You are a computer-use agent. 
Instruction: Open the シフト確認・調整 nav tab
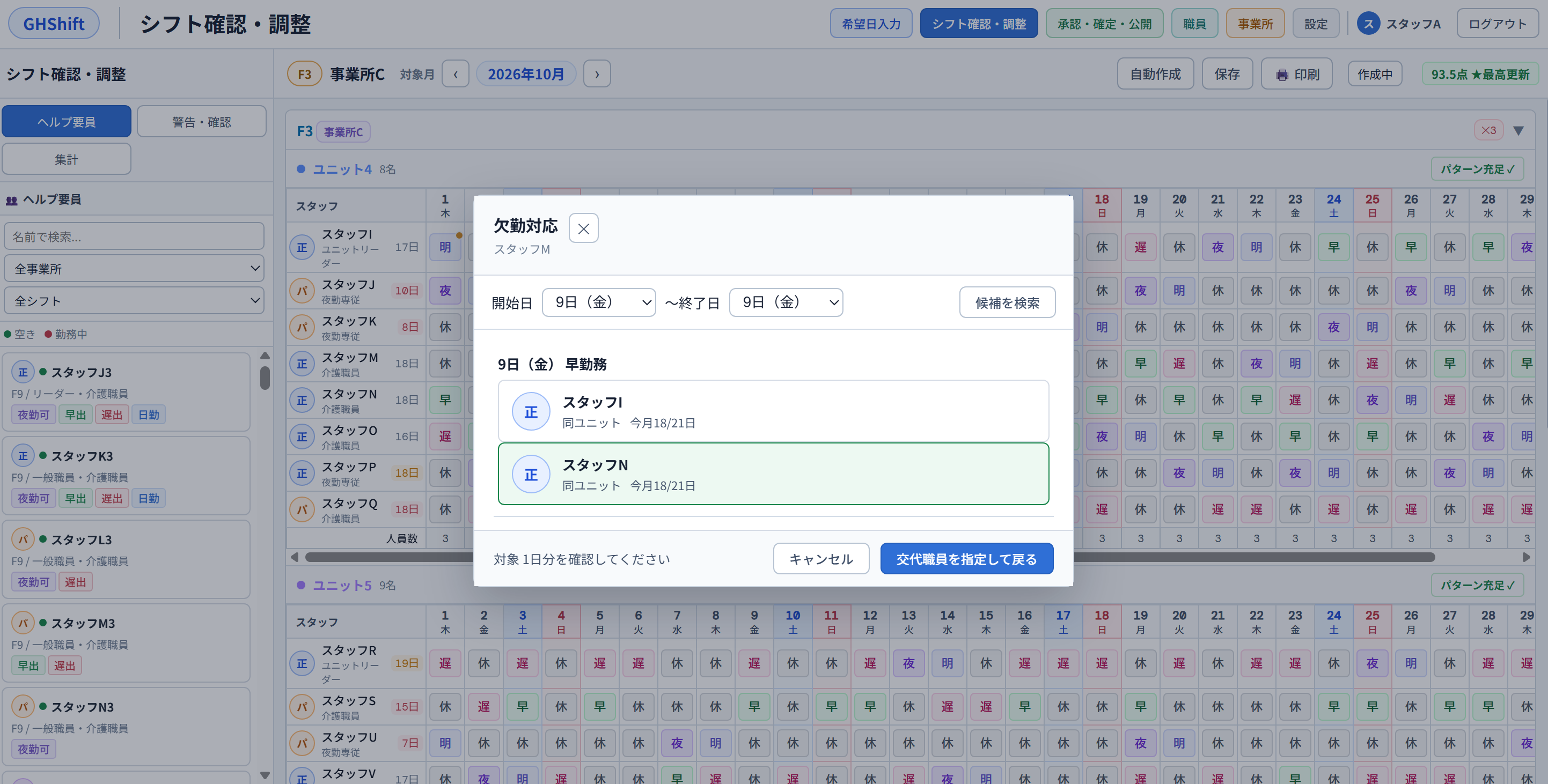(978, 24)
